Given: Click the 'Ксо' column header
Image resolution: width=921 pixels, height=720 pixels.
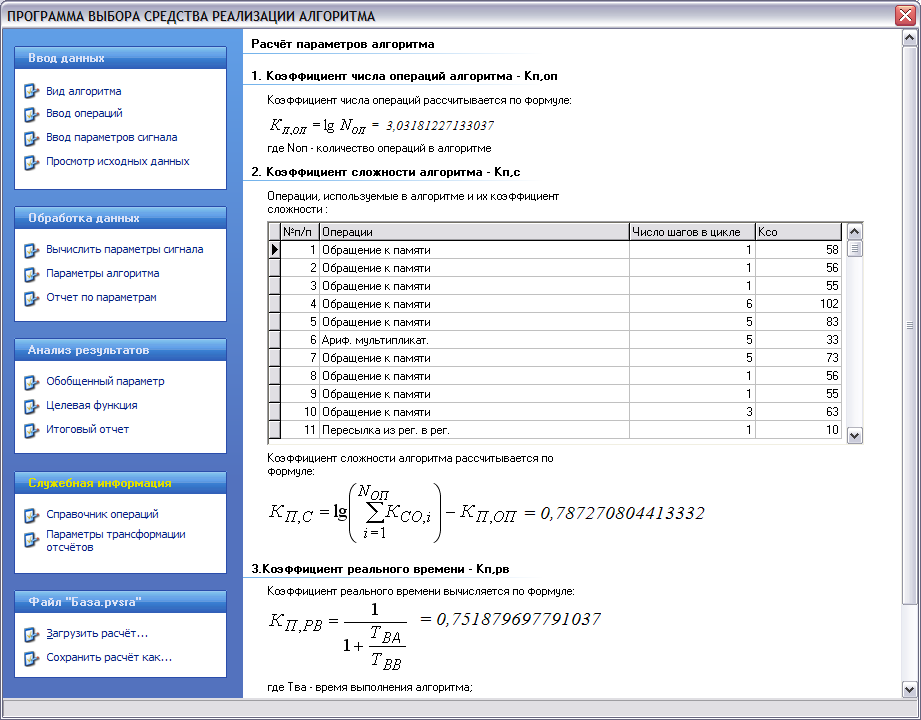Looking at the screenshot, I should click(798, 232).
